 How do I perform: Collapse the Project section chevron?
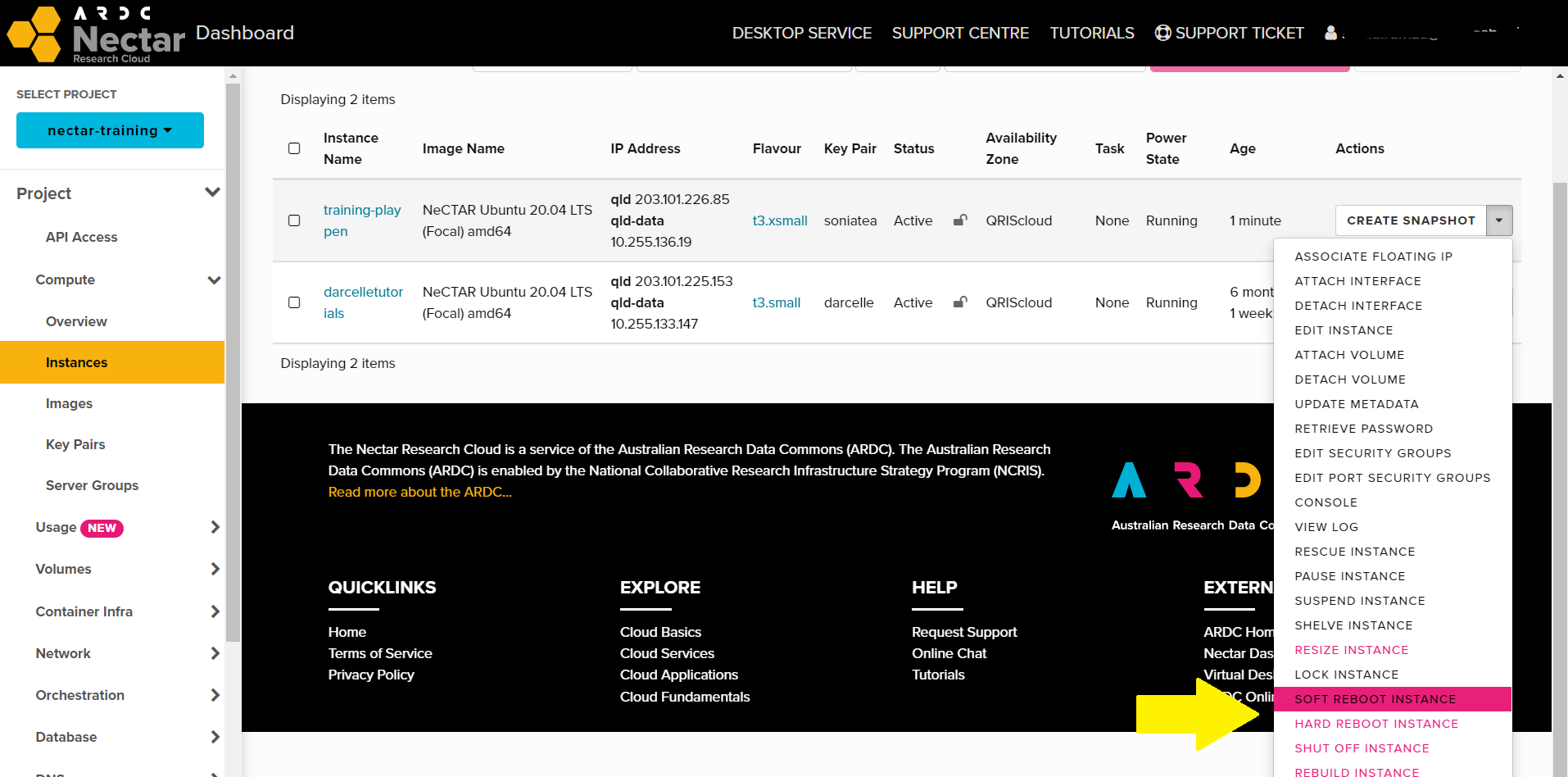point(212,193)
